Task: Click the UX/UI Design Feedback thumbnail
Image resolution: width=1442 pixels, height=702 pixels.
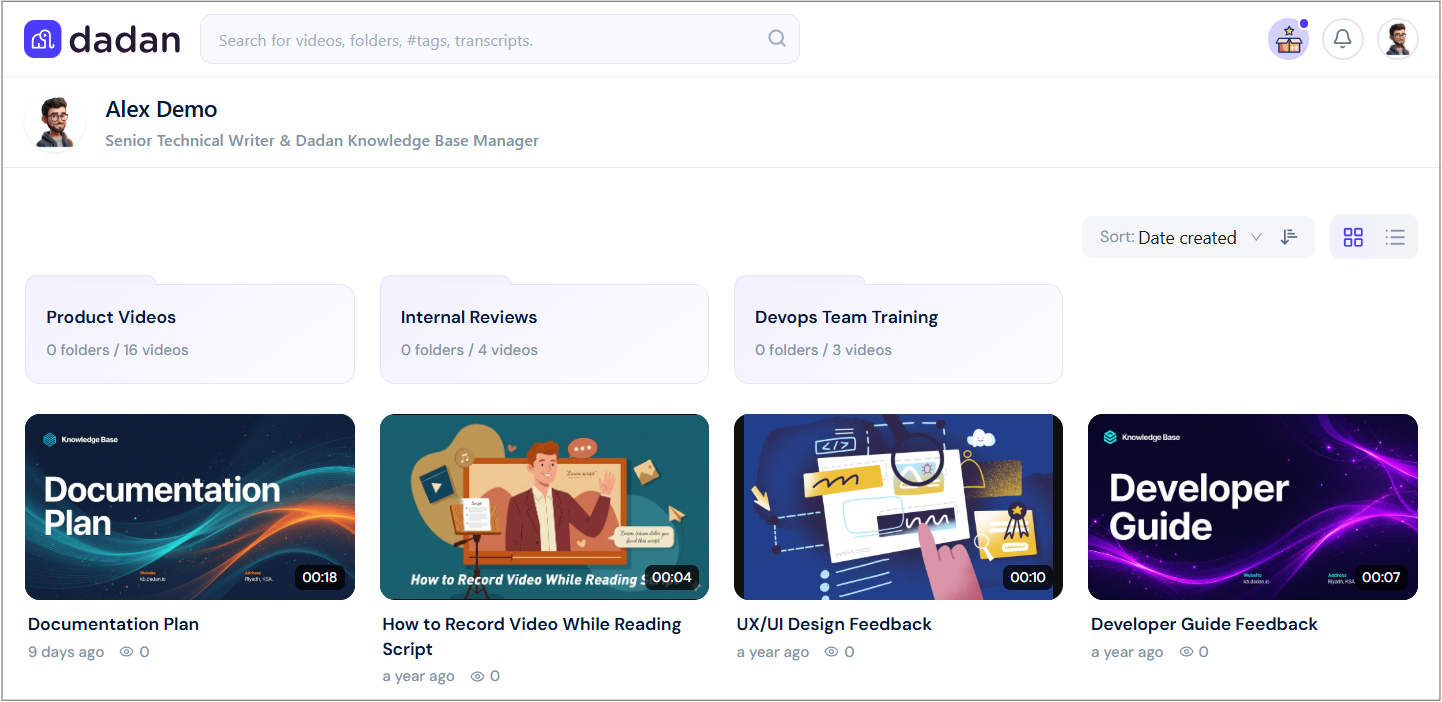Action: click(898, 507)
